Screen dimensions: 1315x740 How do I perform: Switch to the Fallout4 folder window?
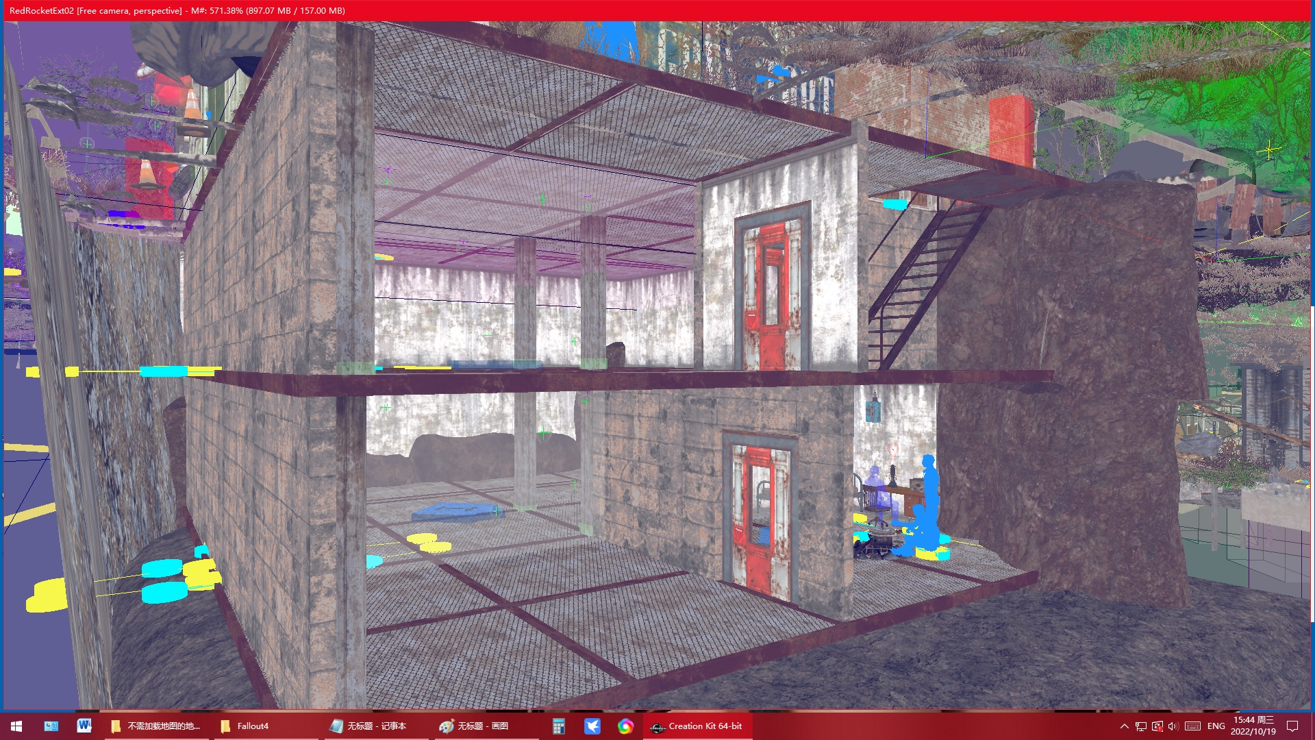(x=265, y=726)
